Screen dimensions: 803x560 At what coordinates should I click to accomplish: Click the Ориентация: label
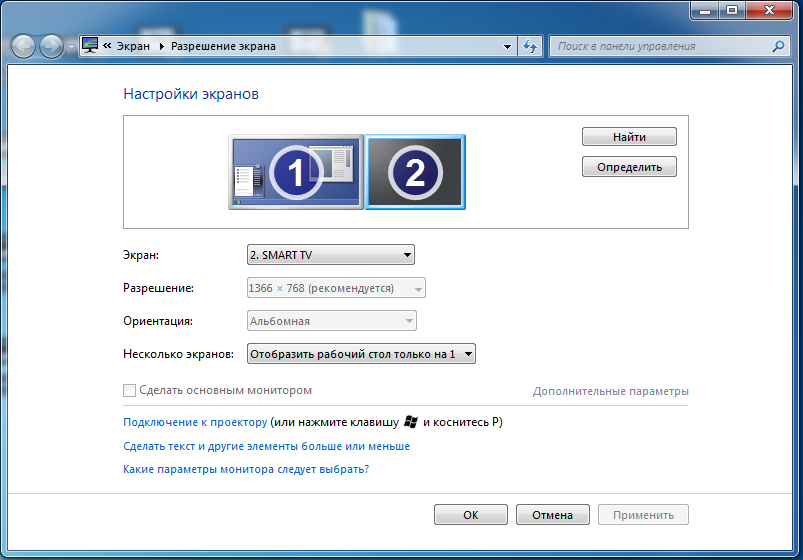[x=158, y=321]
